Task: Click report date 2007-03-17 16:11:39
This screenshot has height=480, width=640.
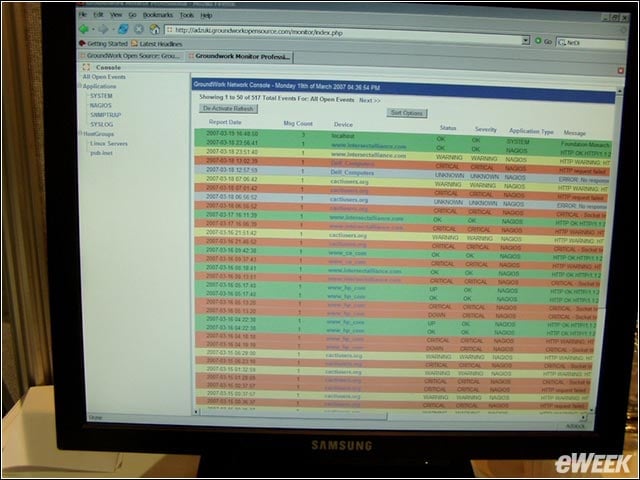Action: click(231, 214)
